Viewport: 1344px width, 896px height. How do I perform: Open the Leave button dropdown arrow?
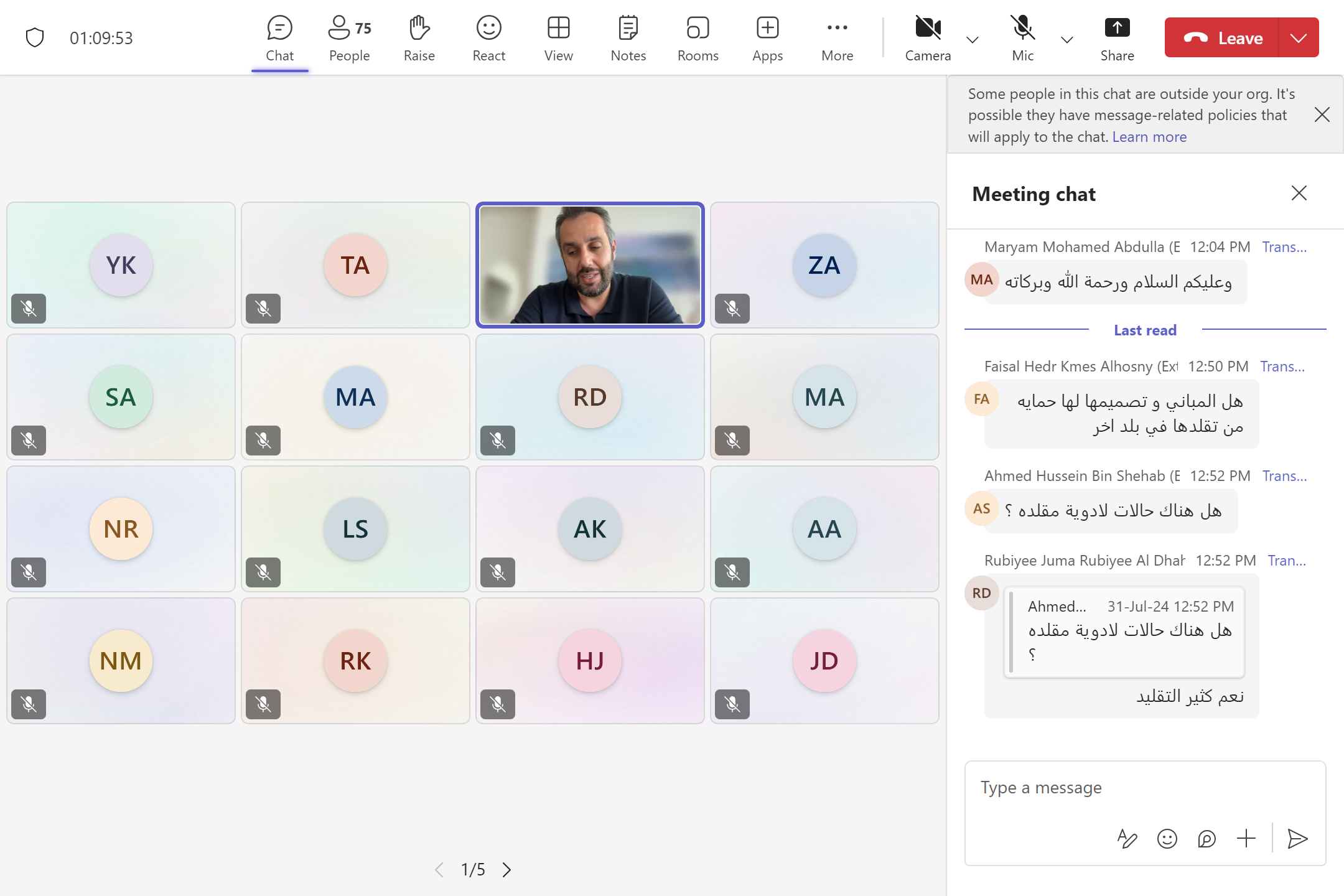(1299, 38)
